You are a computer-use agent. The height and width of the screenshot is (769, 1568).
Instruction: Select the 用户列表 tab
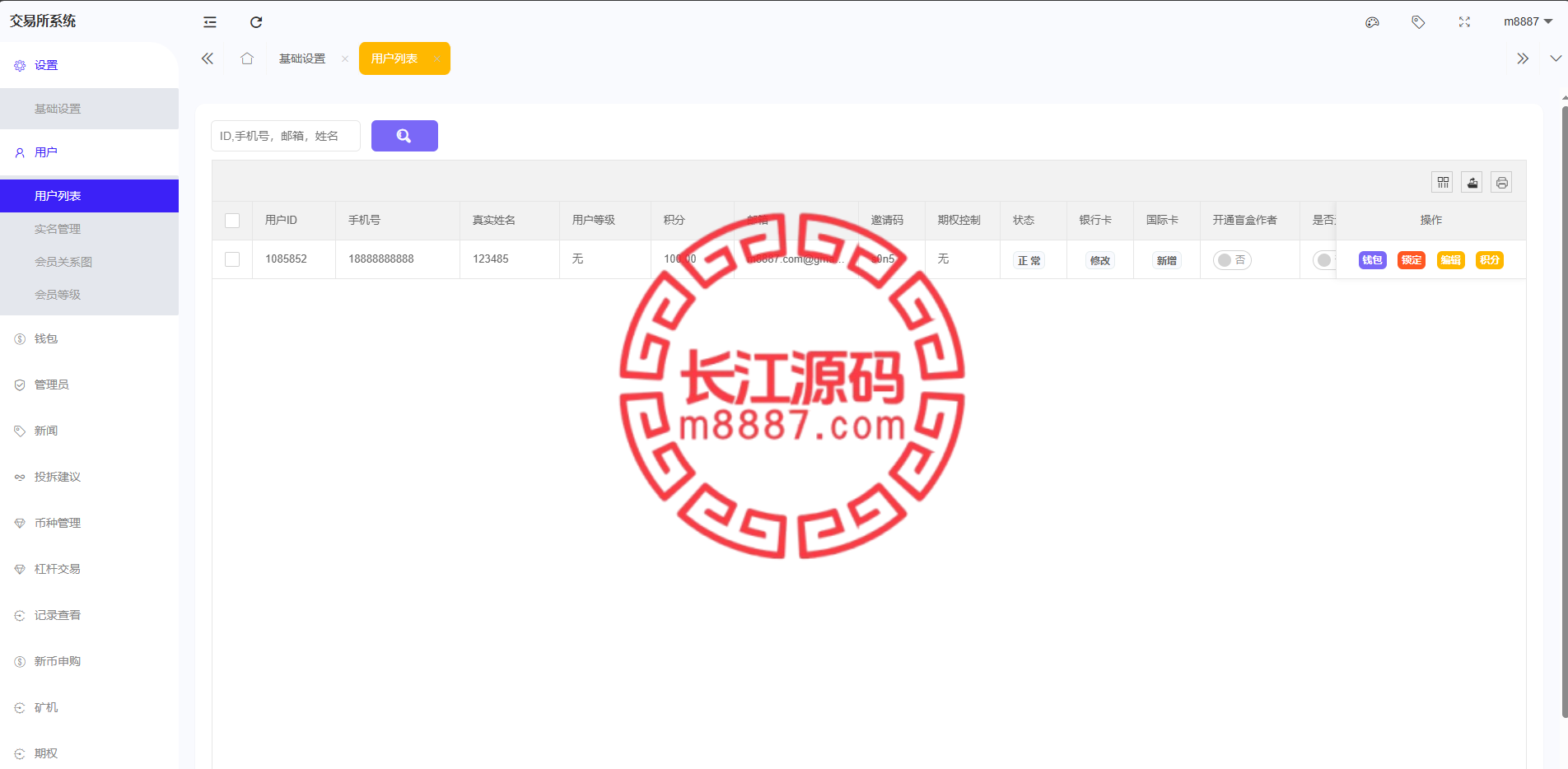point(394,58)
